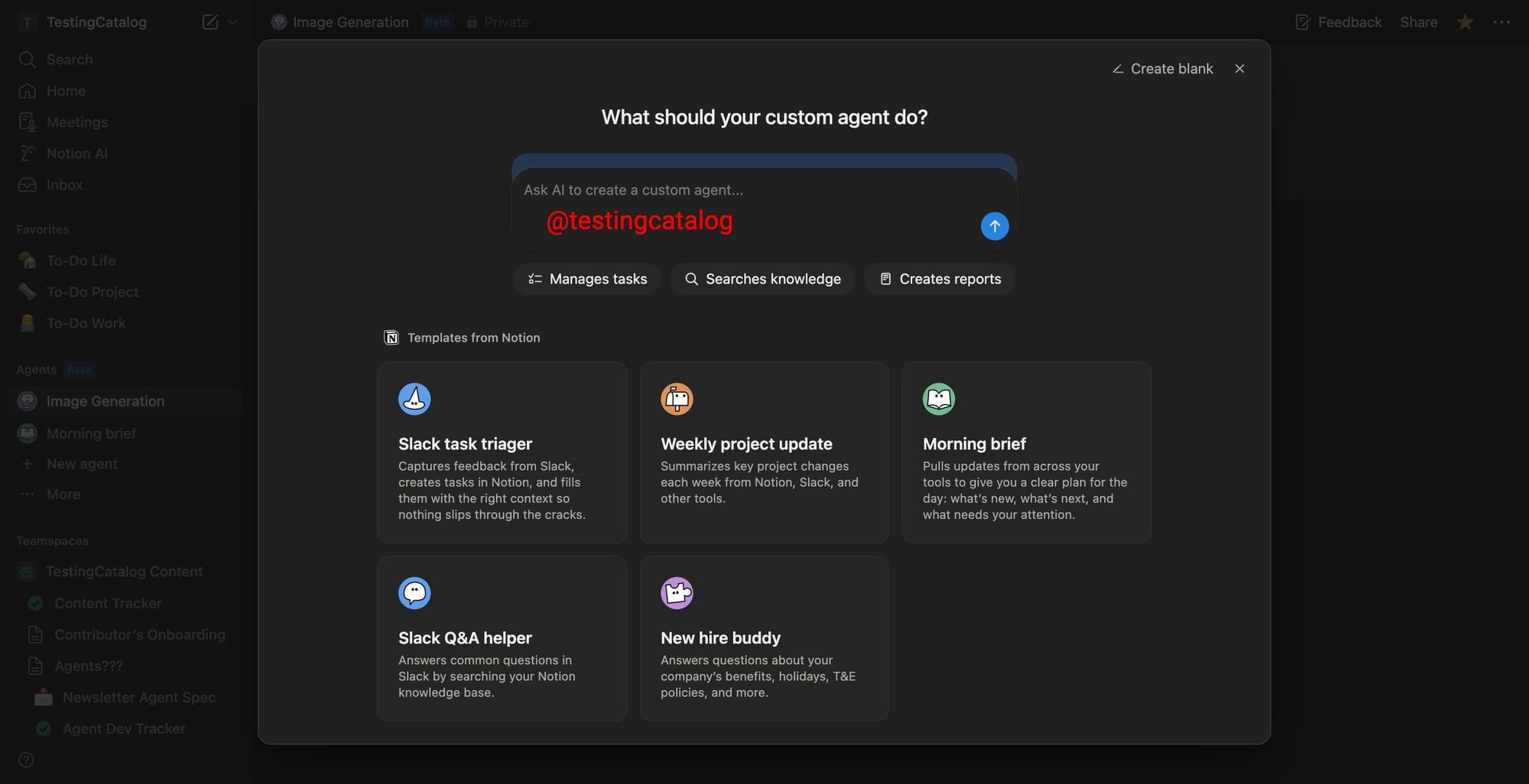
Task: Open help via the question mark icon
Action: pos(26,760)
